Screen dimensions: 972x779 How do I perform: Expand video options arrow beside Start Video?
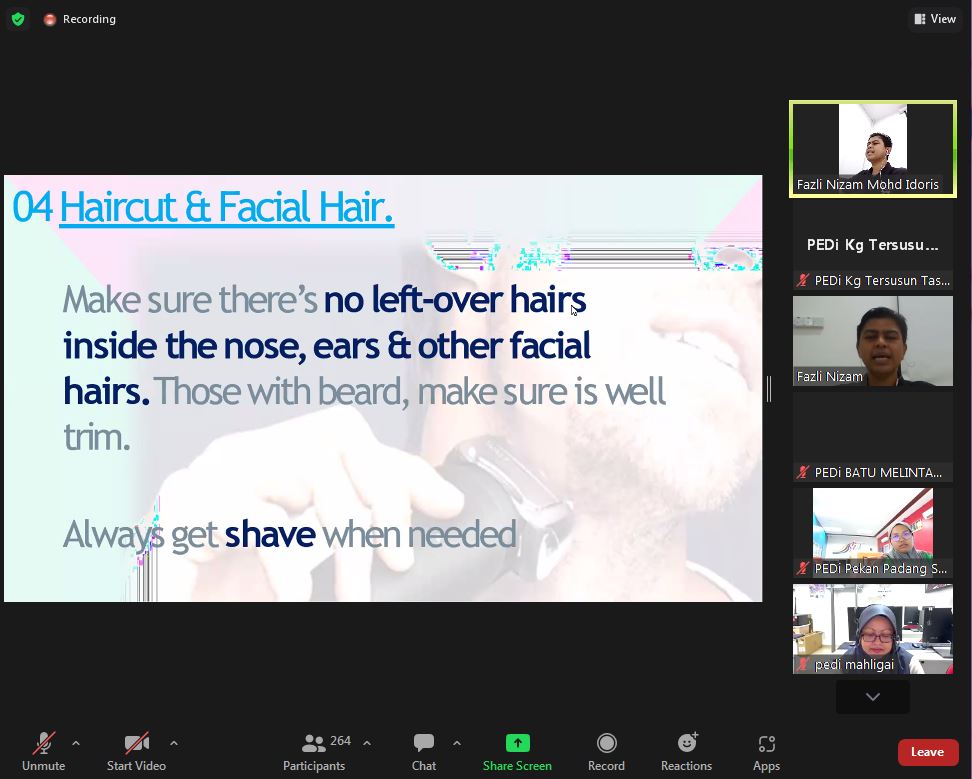pos(174,743)
